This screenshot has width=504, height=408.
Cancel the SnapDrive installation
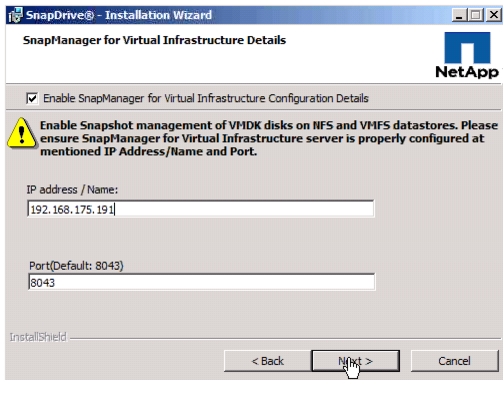coord(455,361)
